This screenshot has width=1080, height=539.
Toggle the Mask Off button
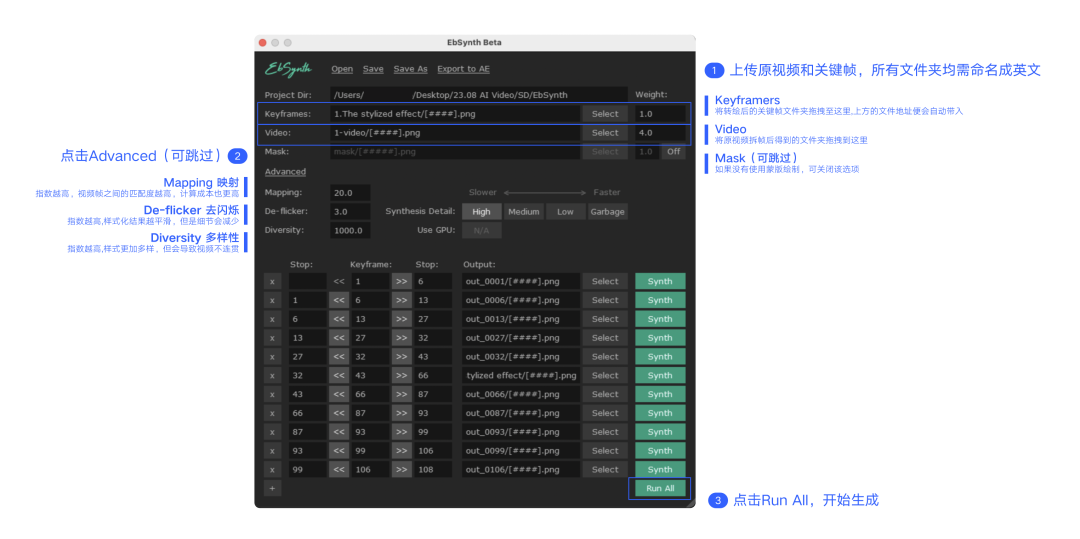pos(674,151)
